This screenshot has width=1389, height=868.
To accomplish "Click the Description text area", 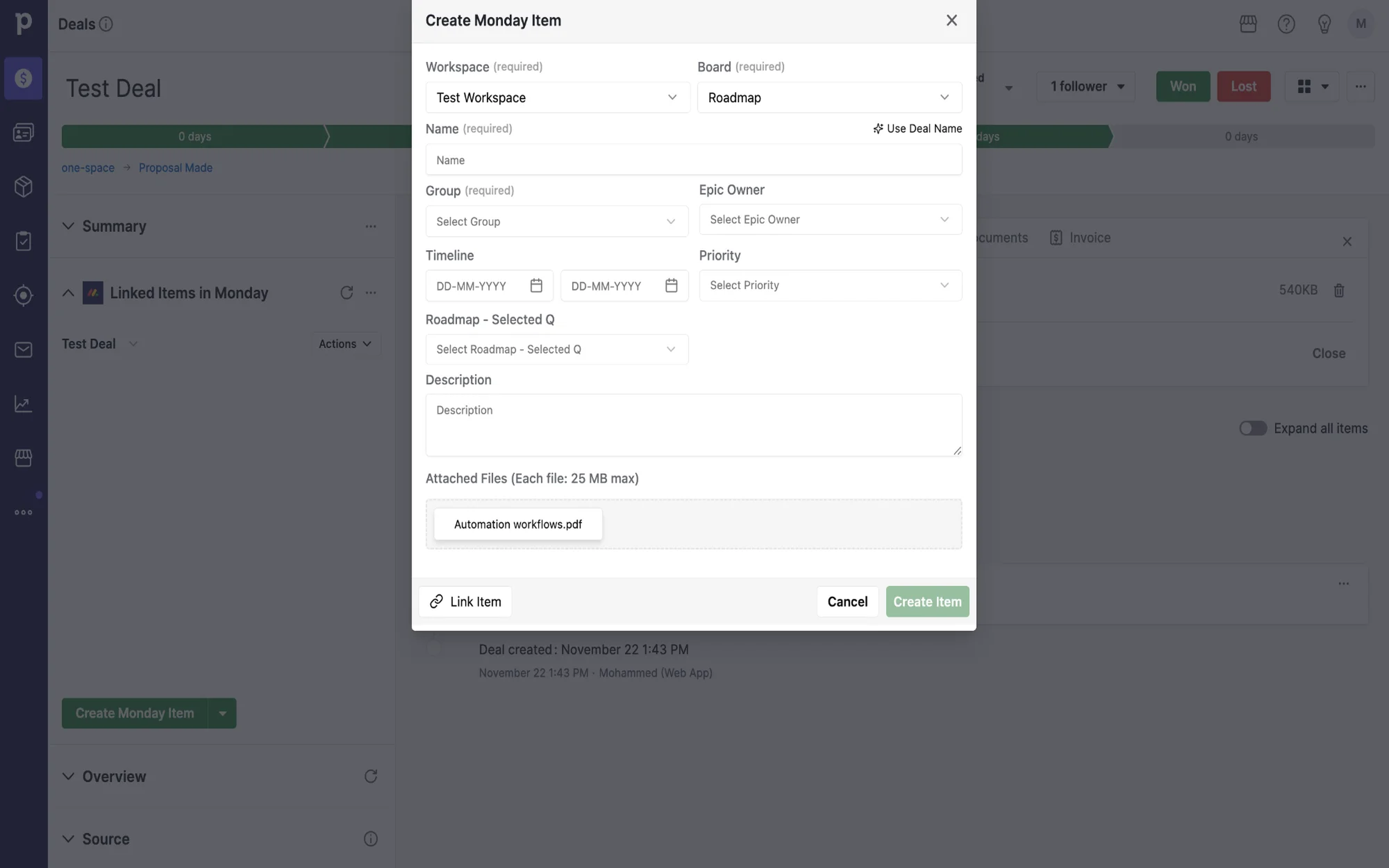I will [x=694, y=425].
